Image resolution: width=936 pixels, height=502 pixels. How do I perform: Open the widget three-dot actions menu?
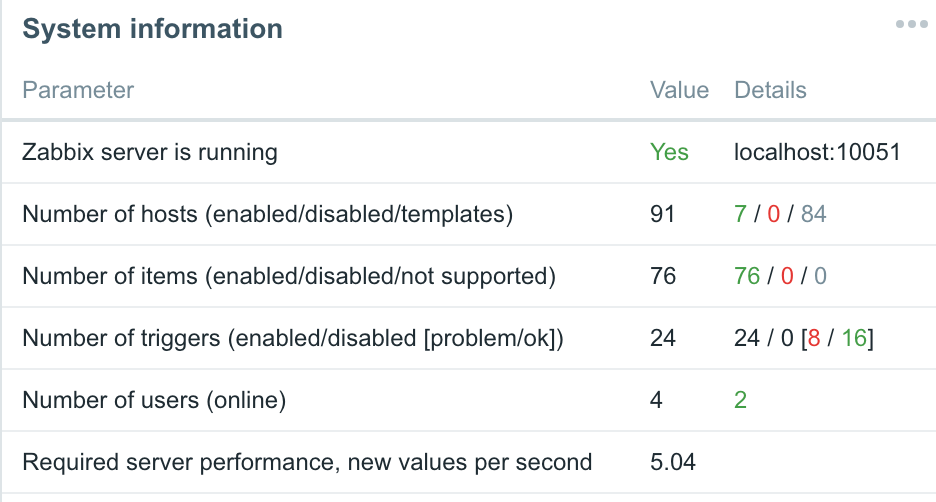(x=912, y=24)
